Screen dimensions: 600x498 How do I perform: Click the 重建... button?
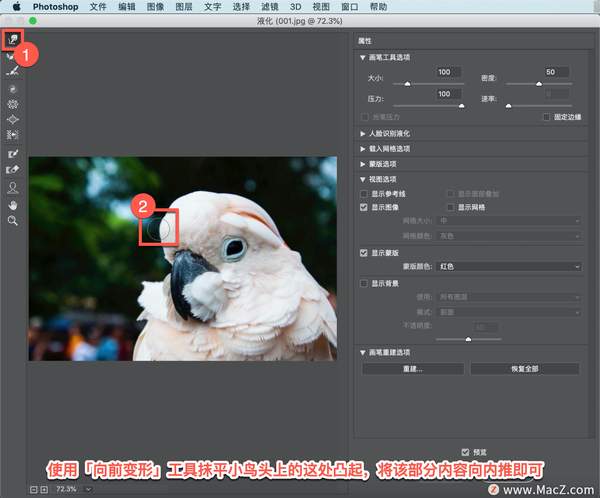412,369
